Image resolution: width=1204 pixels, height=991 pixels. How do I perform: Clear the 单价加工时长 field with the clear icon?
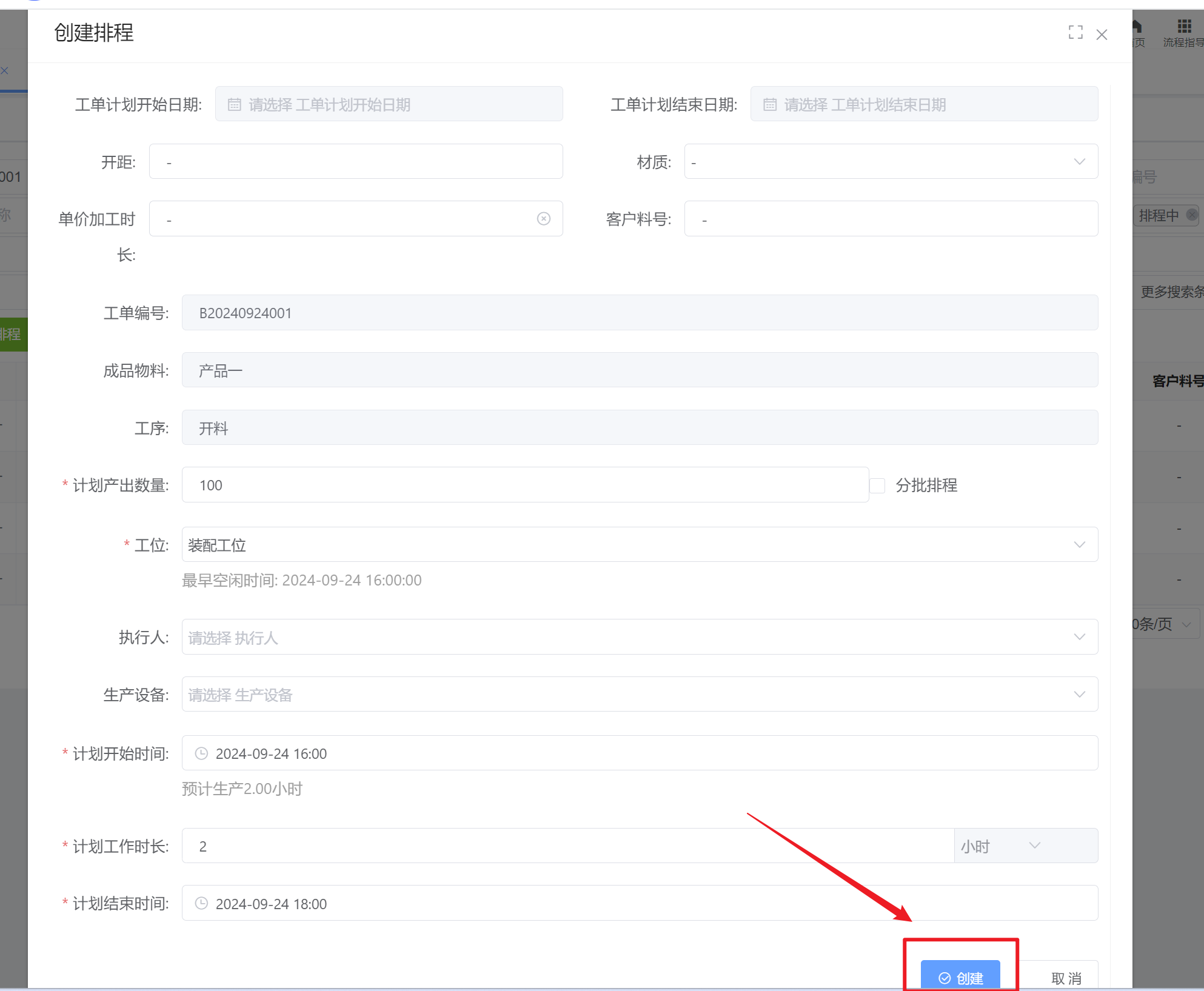(x=544, y=219)
